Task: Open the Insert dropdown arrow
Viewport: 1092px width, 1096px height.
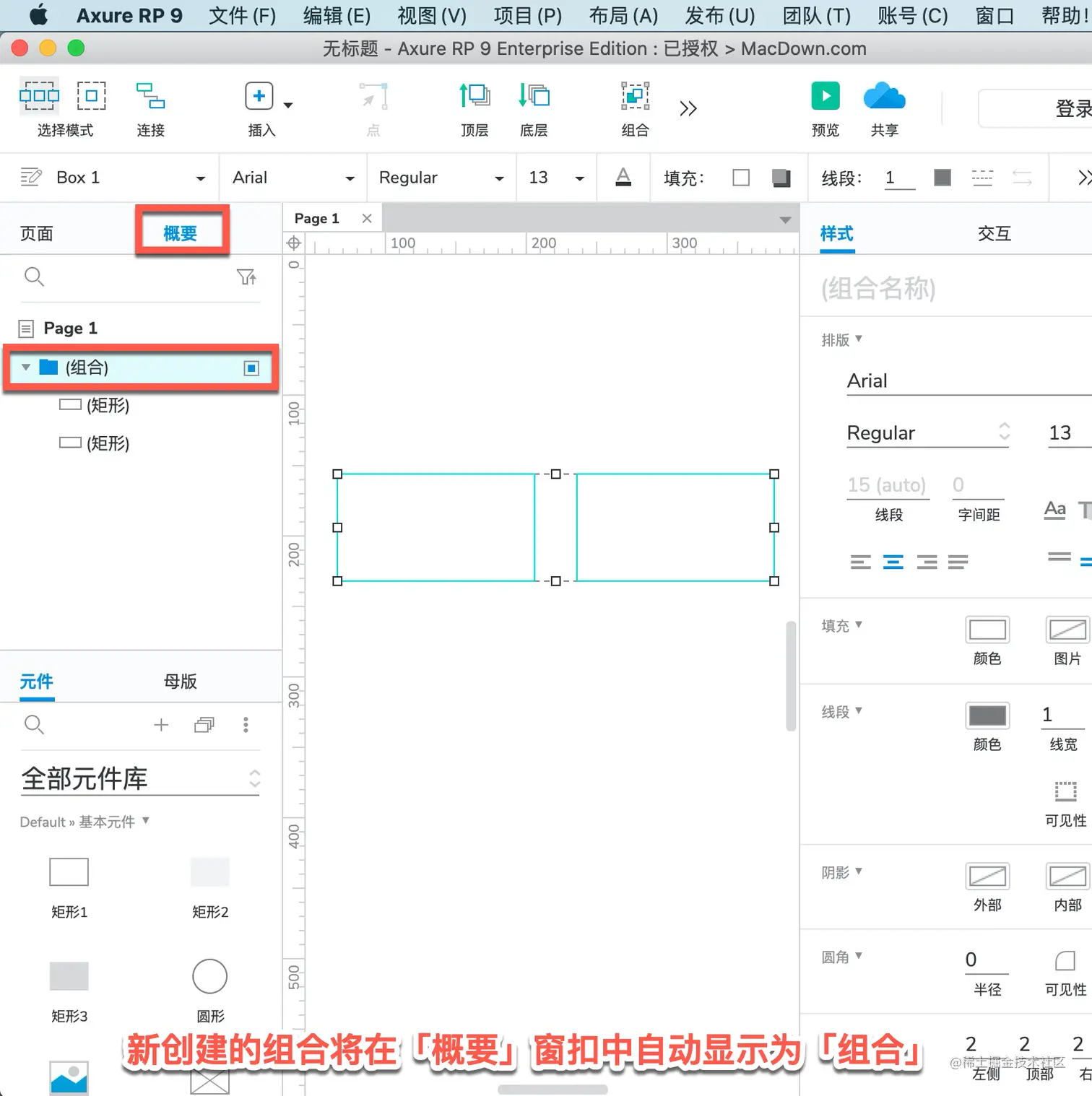Action: [288, 105]
